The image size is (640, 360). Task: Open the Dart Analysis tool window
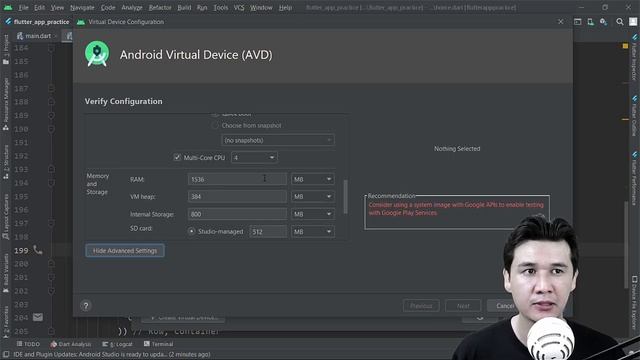coord(71,344)
